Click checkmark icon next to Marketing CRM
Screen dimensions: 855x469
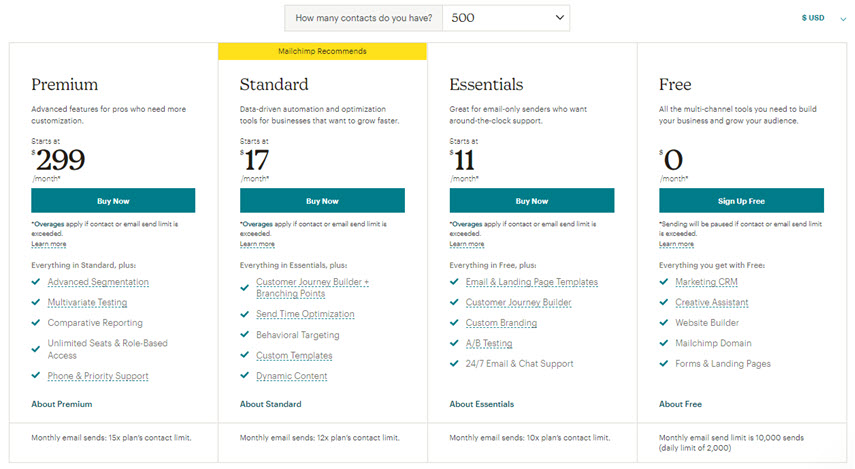point(664,282)
